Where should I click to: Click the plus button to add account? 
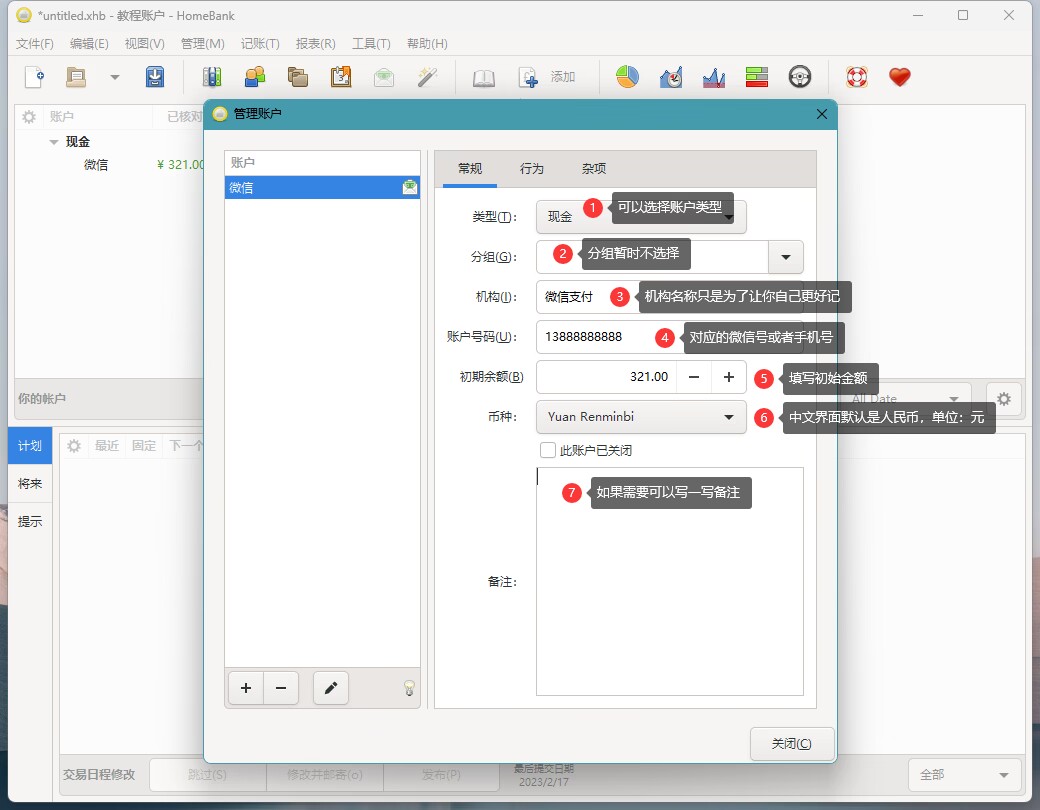[246, 688]
